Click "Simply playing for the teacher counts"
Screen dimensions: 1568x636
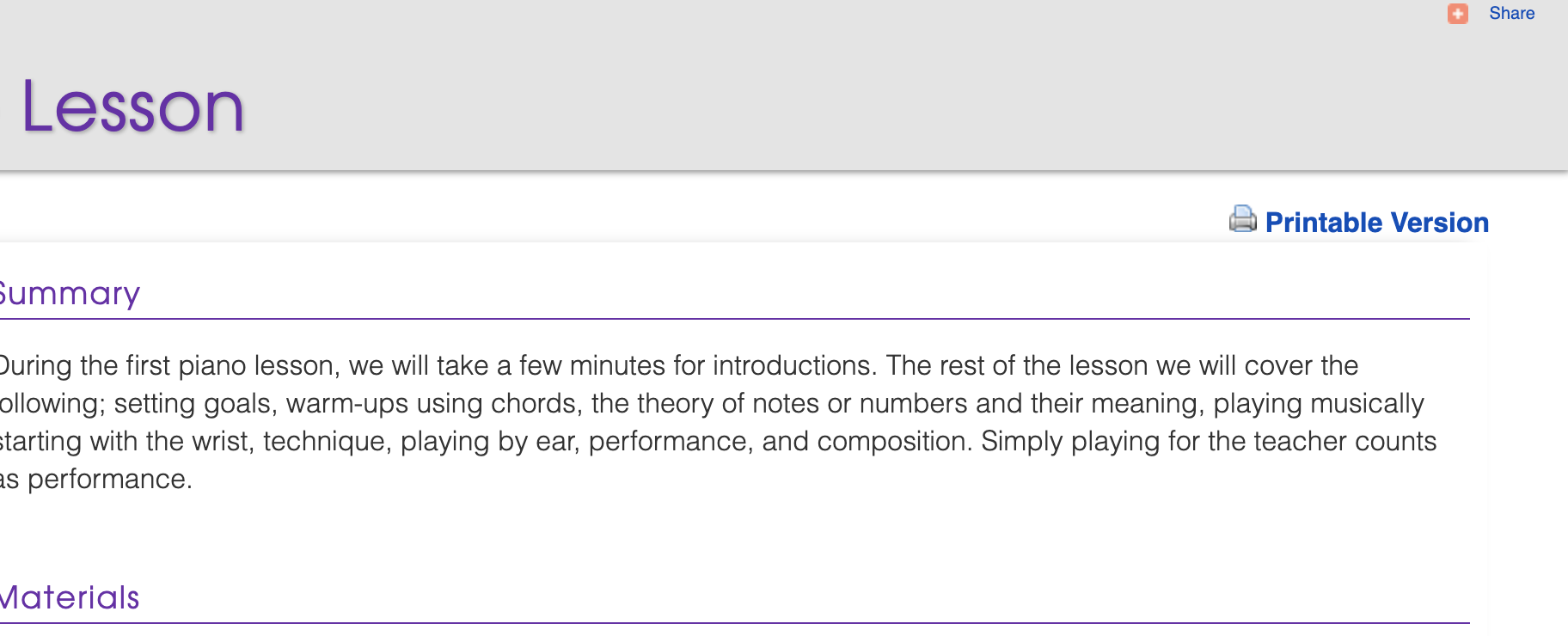pos(1208,442)
